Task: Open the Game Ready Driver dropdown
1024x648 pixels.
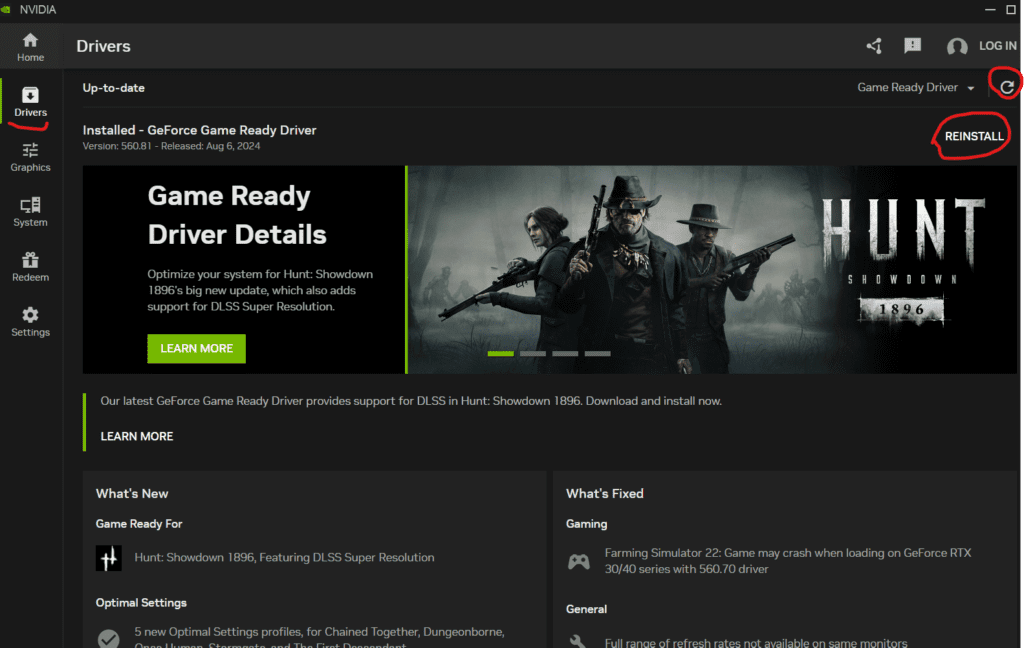Action: coord(916,88)
